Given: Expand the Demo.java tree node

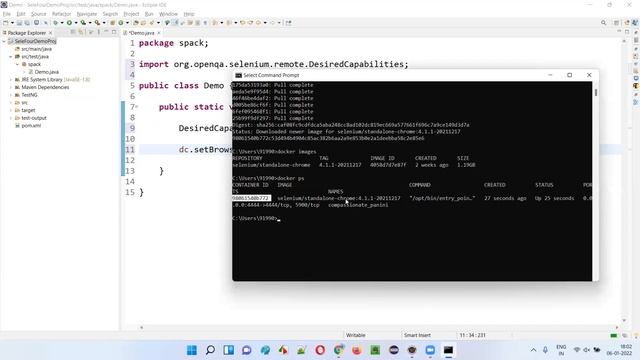Looking at the screenshot, I should coord(24,72).
